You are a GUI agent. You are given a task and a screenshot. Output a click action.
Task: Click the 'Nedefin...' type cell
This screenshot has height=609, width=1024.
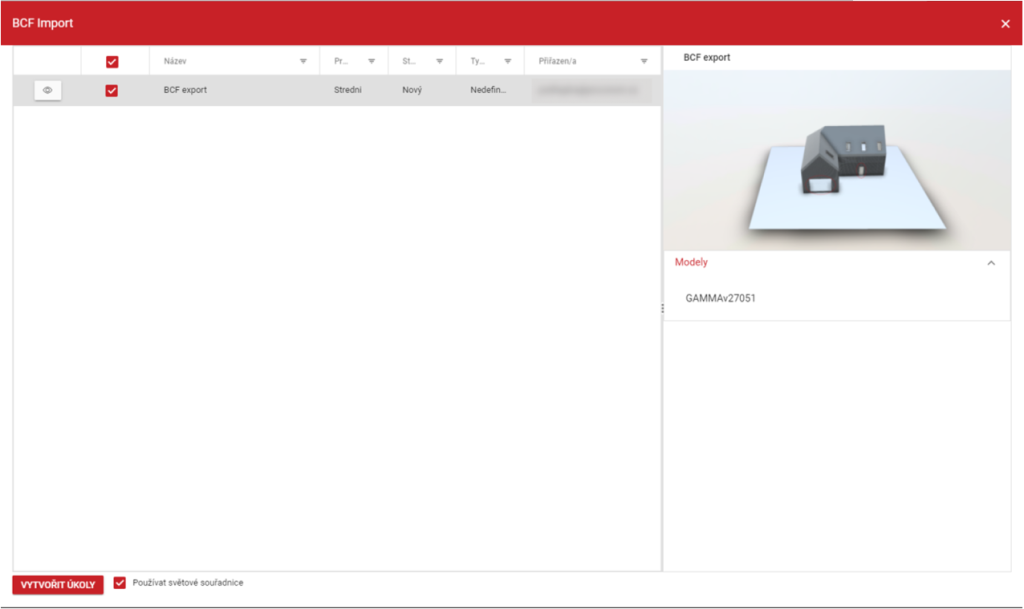tap(488, 90)
